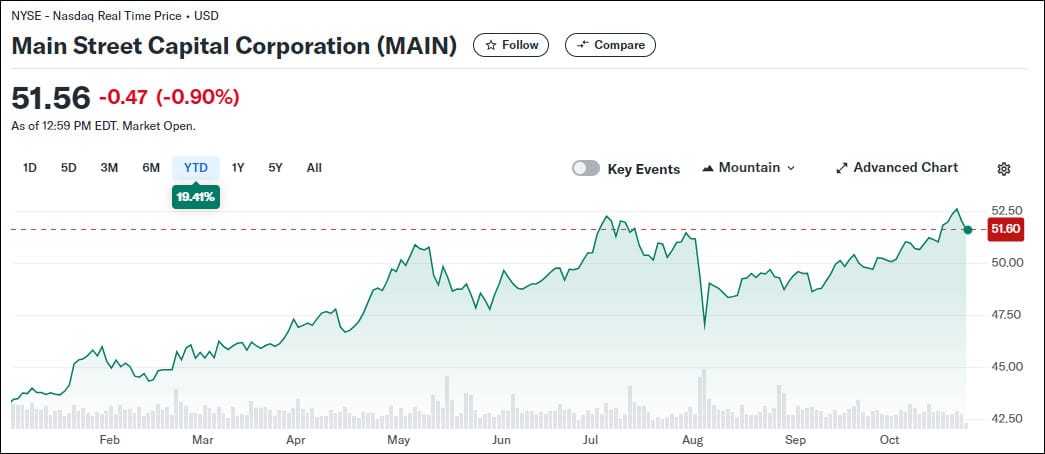The width and height of the screenshot is (1045, 454).
Task: Select the 1D time range tab
Action: pyautogui.click(x=29, y=168)
